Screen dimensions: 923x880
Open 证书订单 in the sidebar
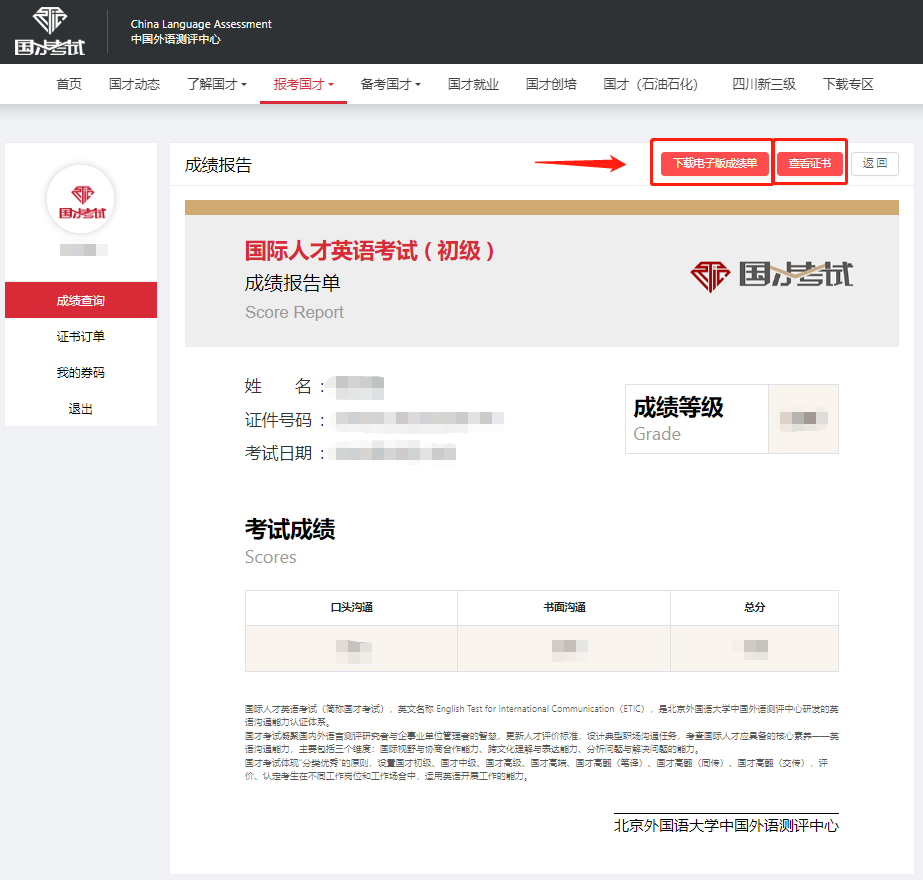click(81, 336)
